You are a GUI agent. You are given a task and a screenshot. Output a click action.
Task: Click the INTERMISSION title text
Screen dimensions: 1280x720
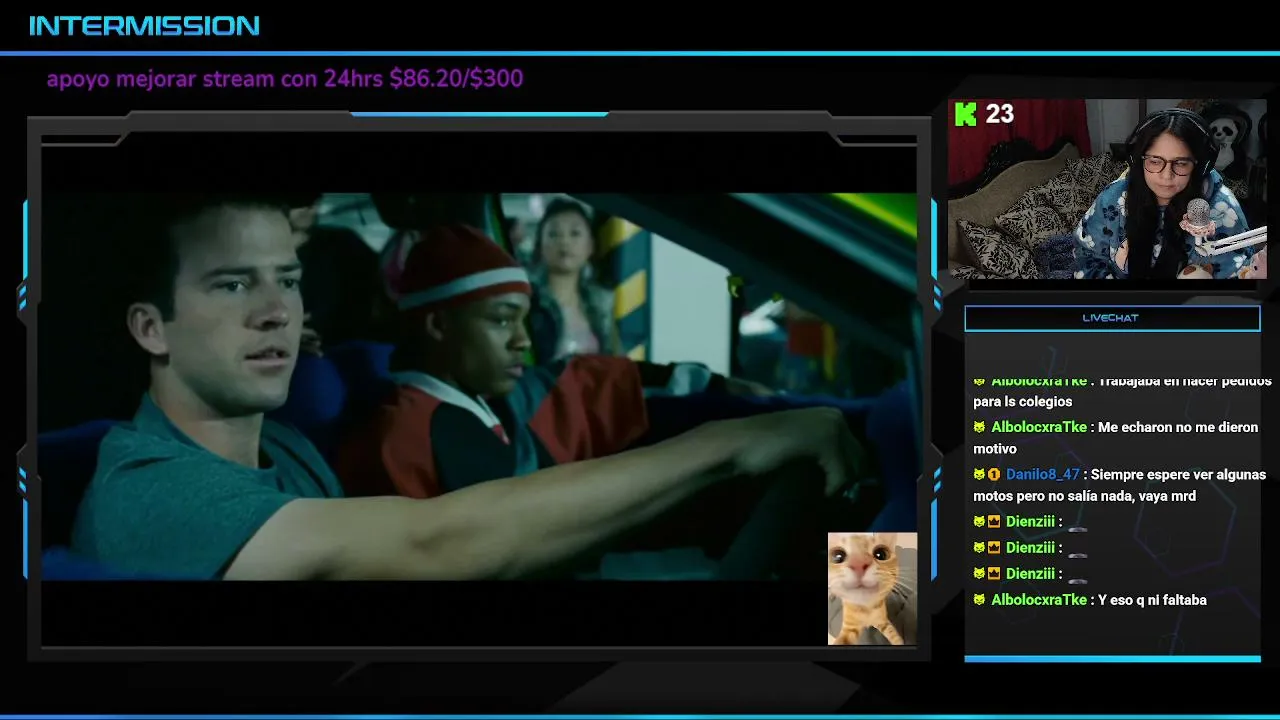(144, 26)
